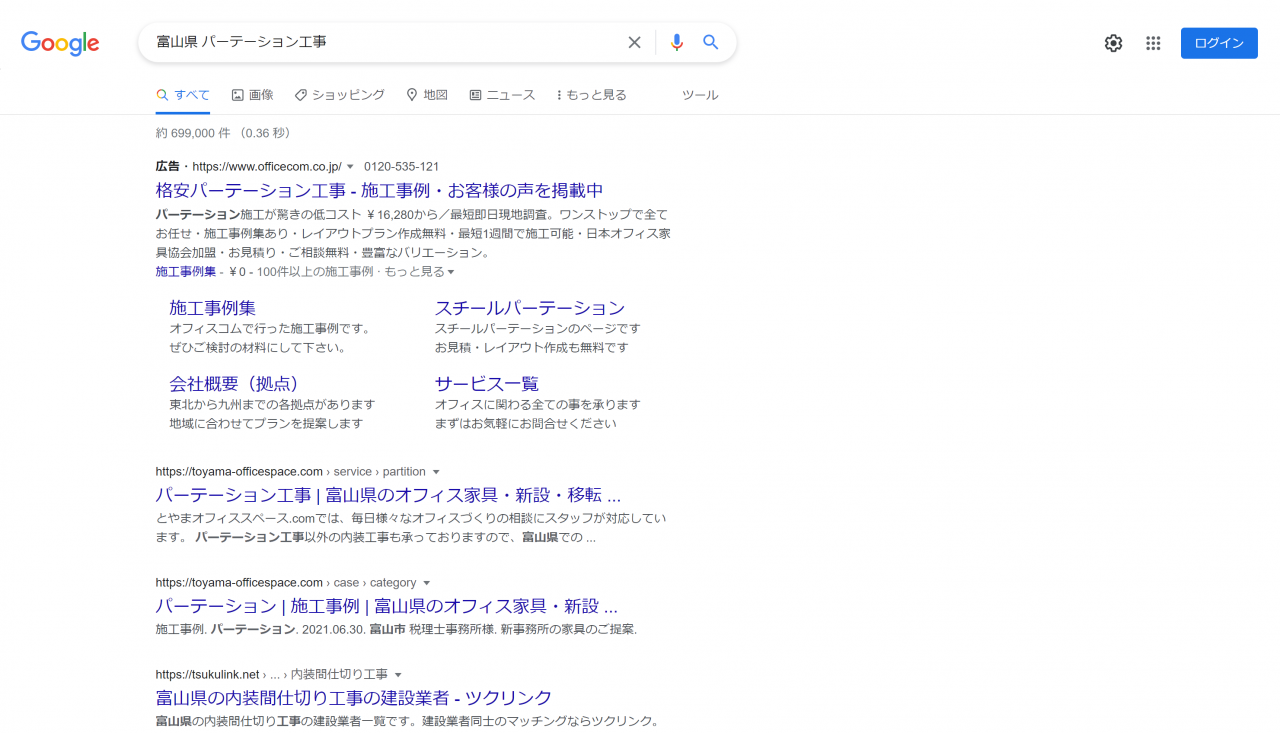Image resolution: width=1280 pixels, height=733 pixels.
Task: Open 富山県の内装間仕切り工事の建設業者 - ツクリンク result
Action: click(353, 698)
